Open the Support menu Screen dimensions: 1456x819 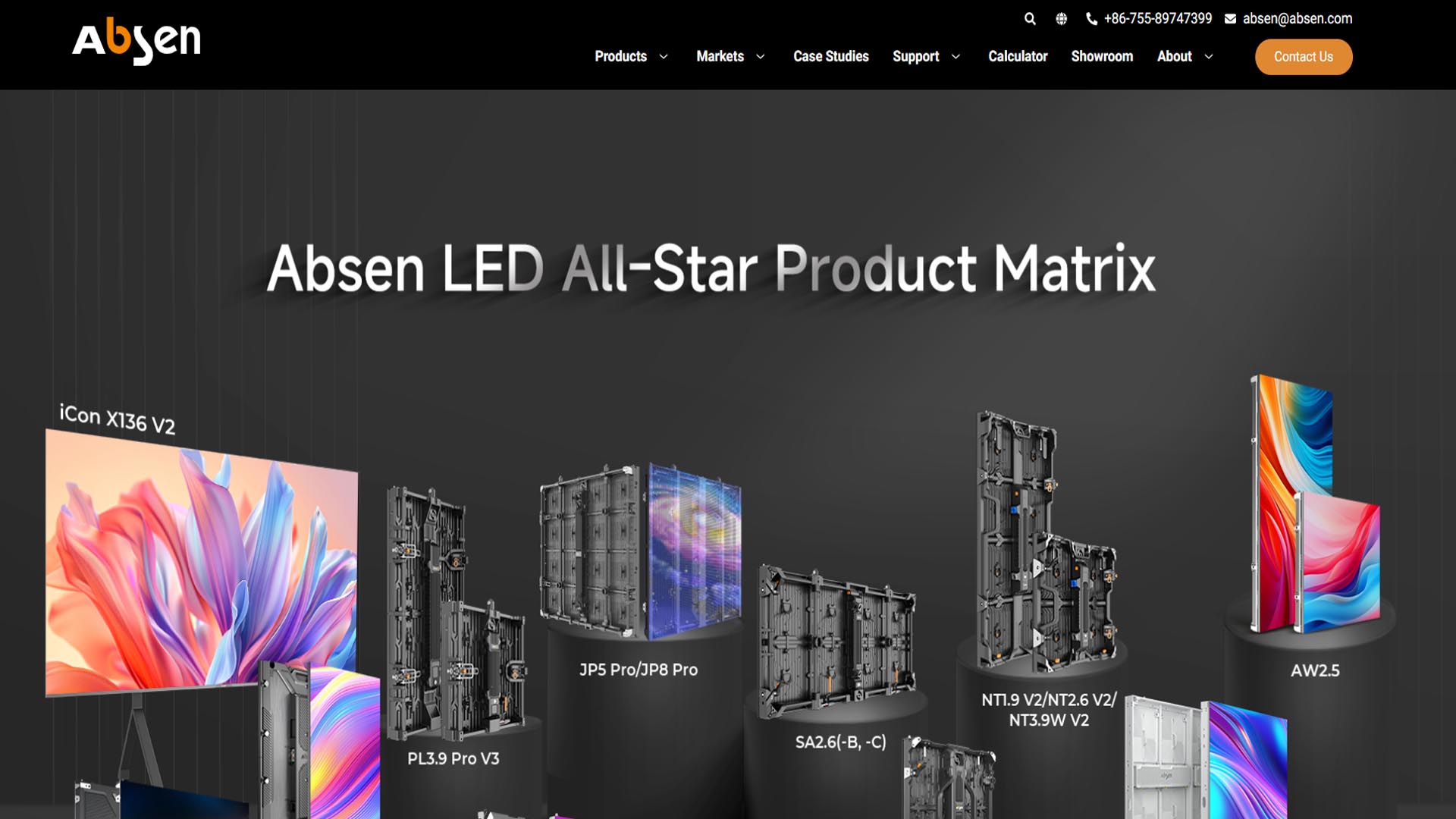click(915, 57)
